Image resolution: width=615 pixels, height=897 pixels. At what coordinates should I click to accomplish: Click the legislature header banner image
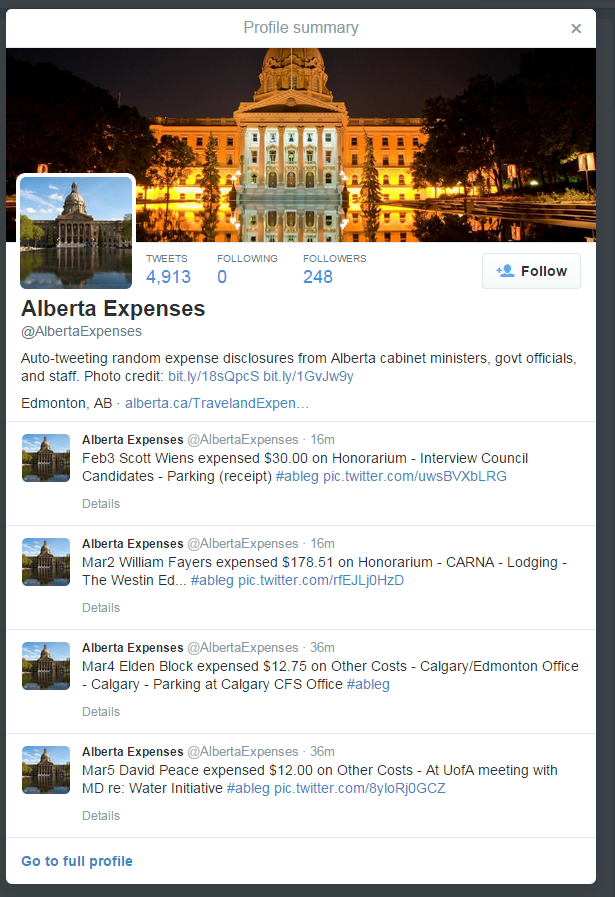pyautogui.click(x=366, y=145)
